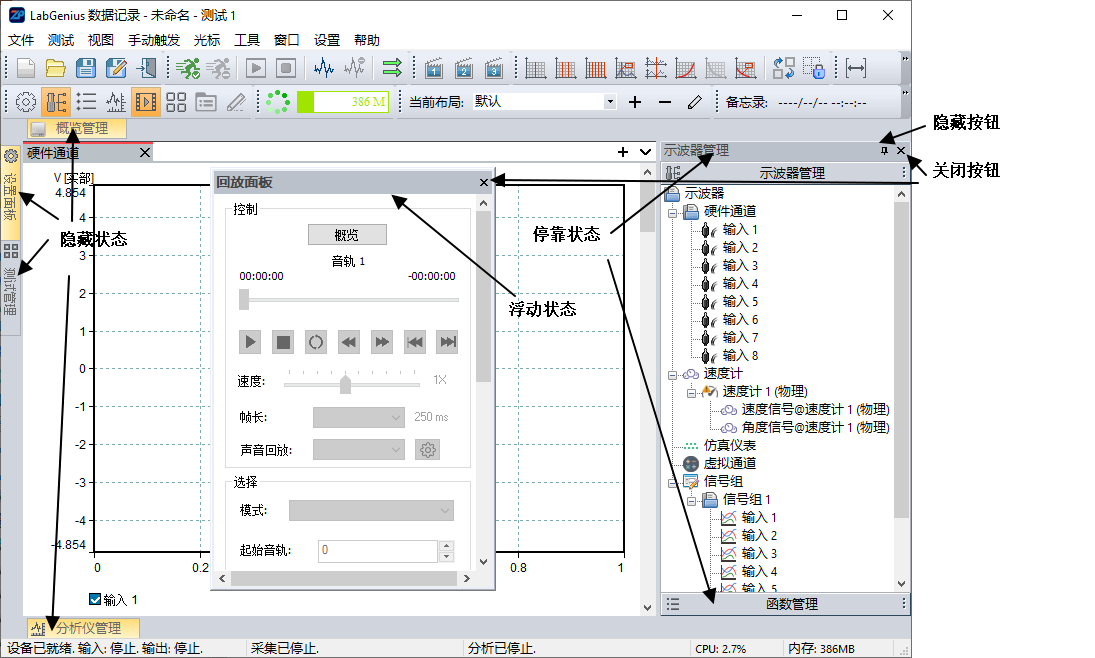1095x658 pixels.
Task: Click play in the playback panel
Action: 250,342
